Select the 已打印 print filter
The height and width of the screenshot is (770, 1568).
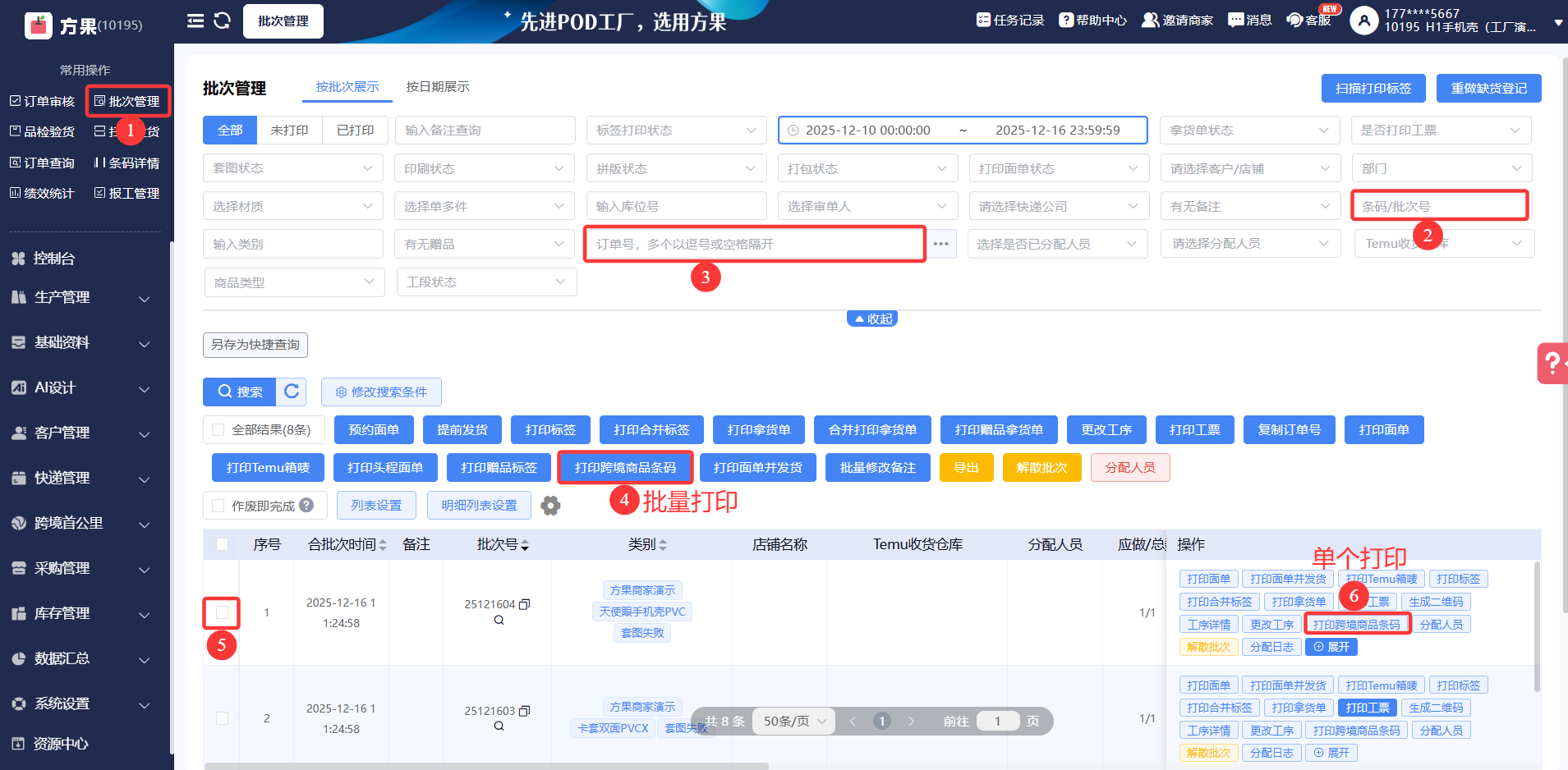(355, 130)
